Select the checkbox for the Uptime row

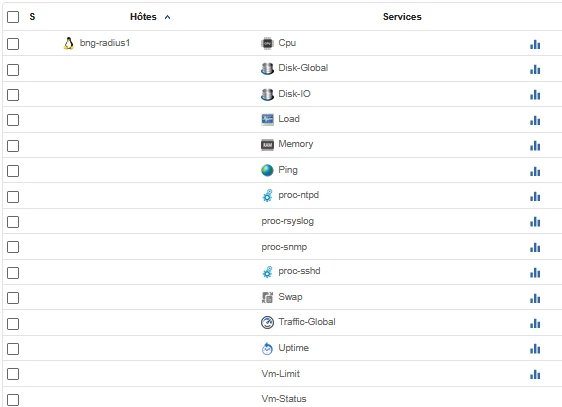click(x=13, y=349)
